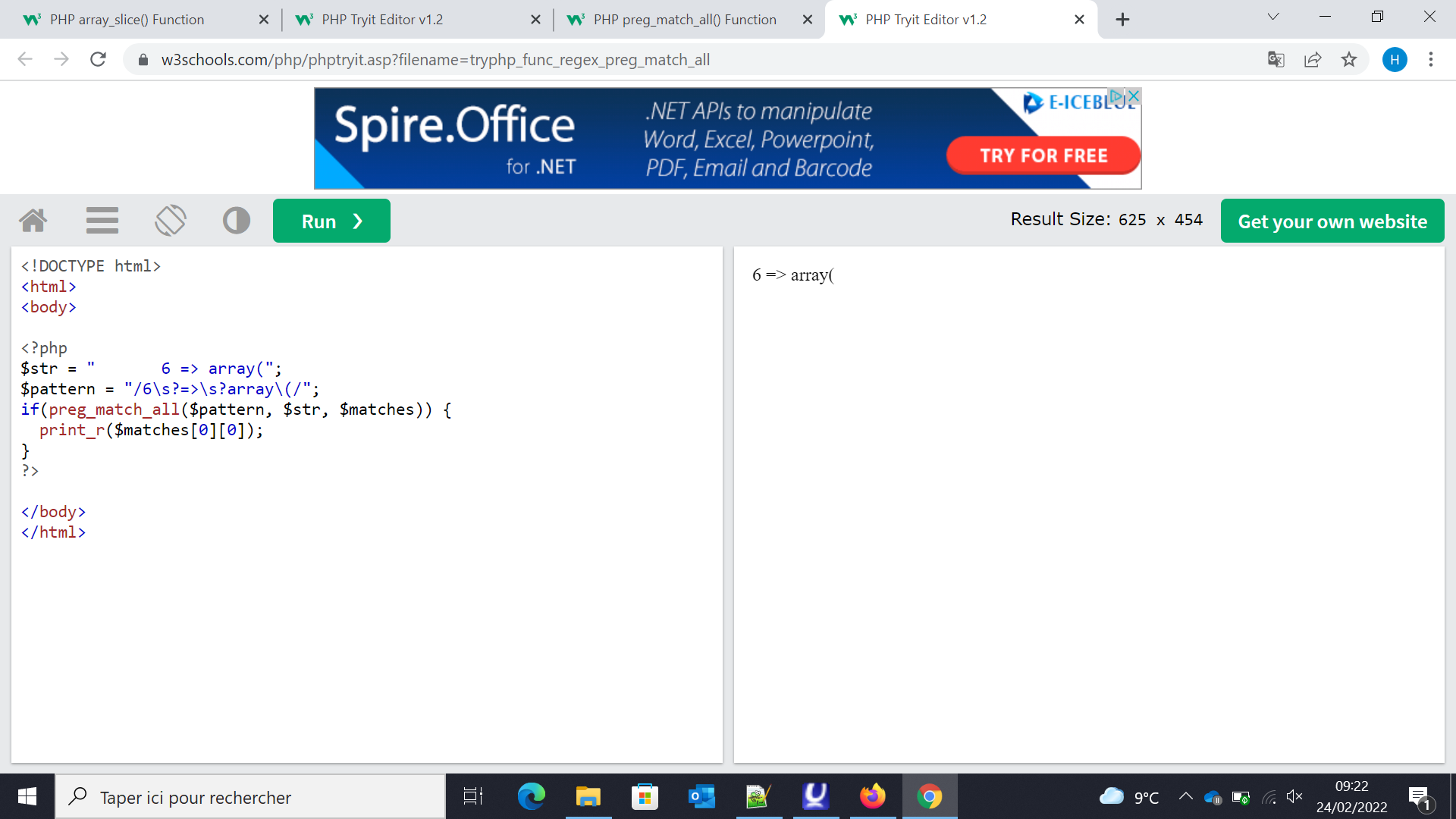This screenshot has height=819, width=1456.
Task: Open Microsoft Edge from taskbar
Action: [531, 796]
